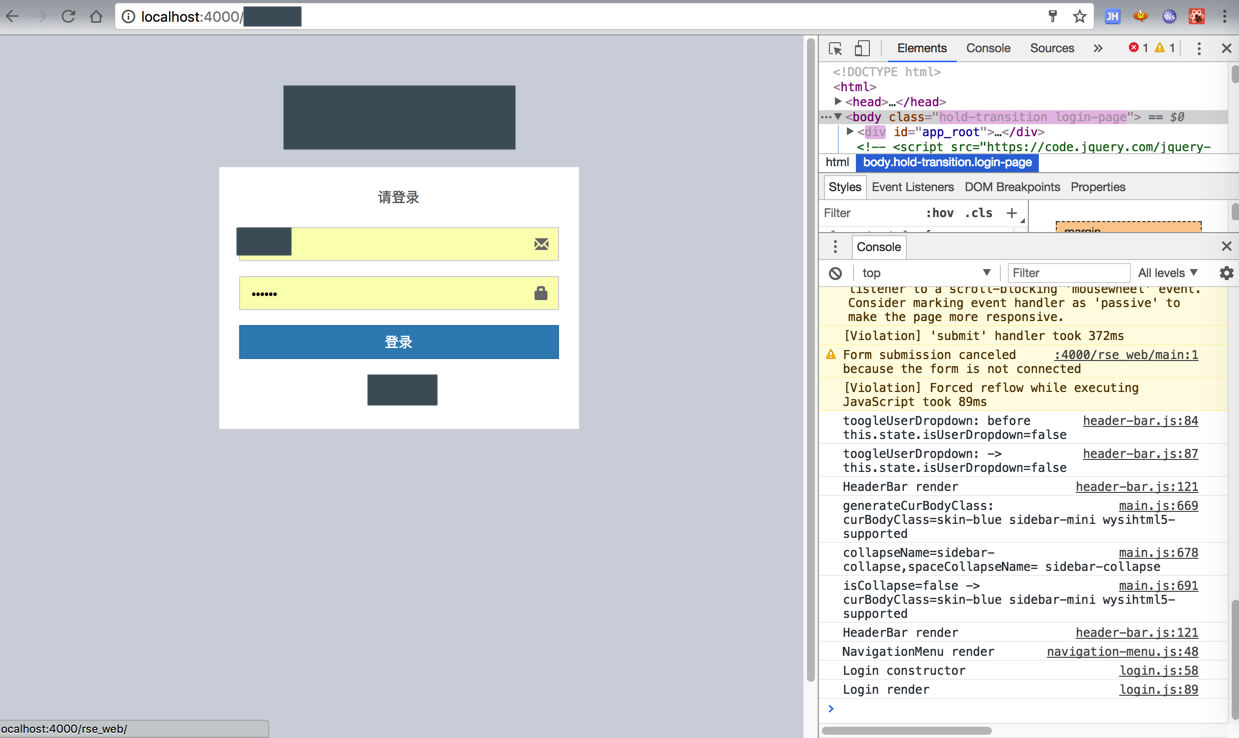Open the :4000/rse_web/main:1 link
The height and width of the screenshot is (738, 1239).
pos(1126,355)
